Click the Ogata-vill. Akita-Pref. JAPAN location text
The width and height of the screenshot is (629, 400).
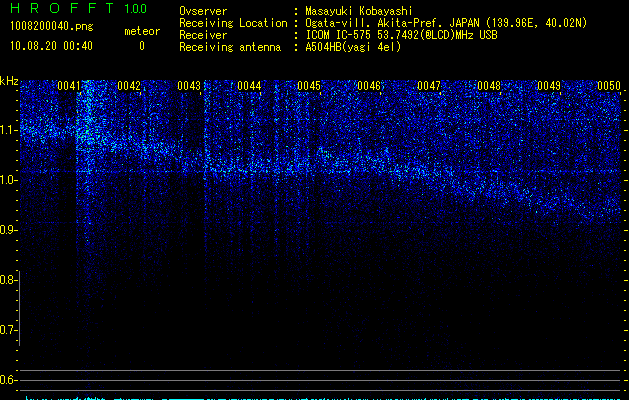tap(446, 23)
